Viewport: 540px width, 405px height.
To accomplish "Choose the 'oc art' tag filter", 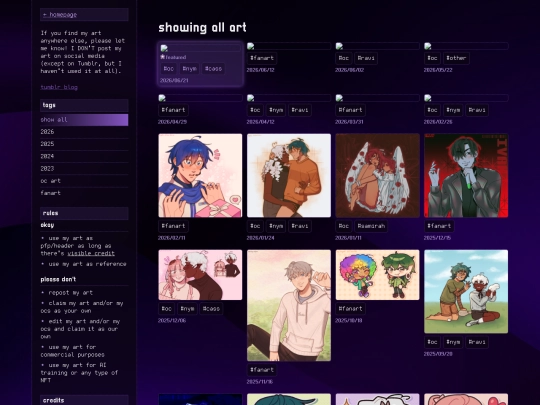I will point(84,181).
